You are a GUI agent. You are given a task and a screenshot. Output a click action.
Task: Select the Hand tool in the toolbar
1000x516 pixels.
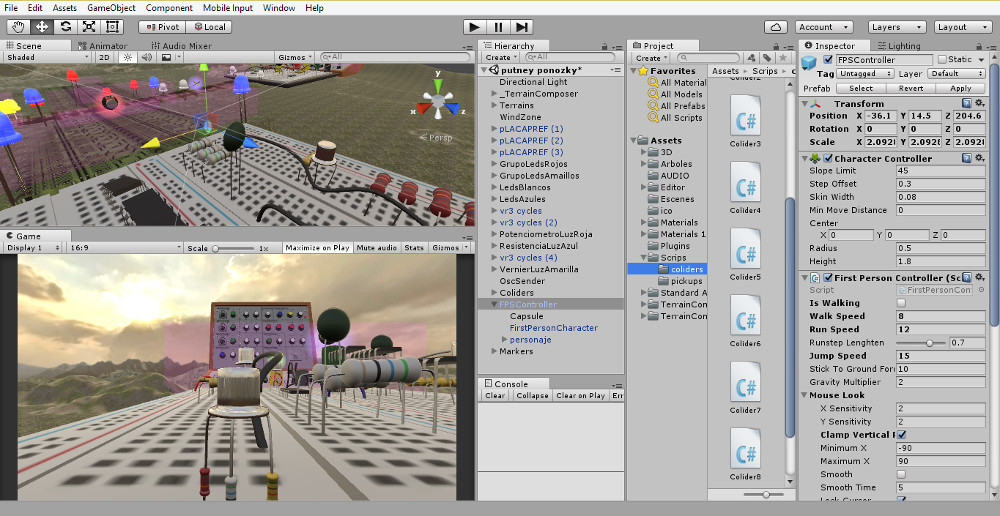click(x=19, y=27)
